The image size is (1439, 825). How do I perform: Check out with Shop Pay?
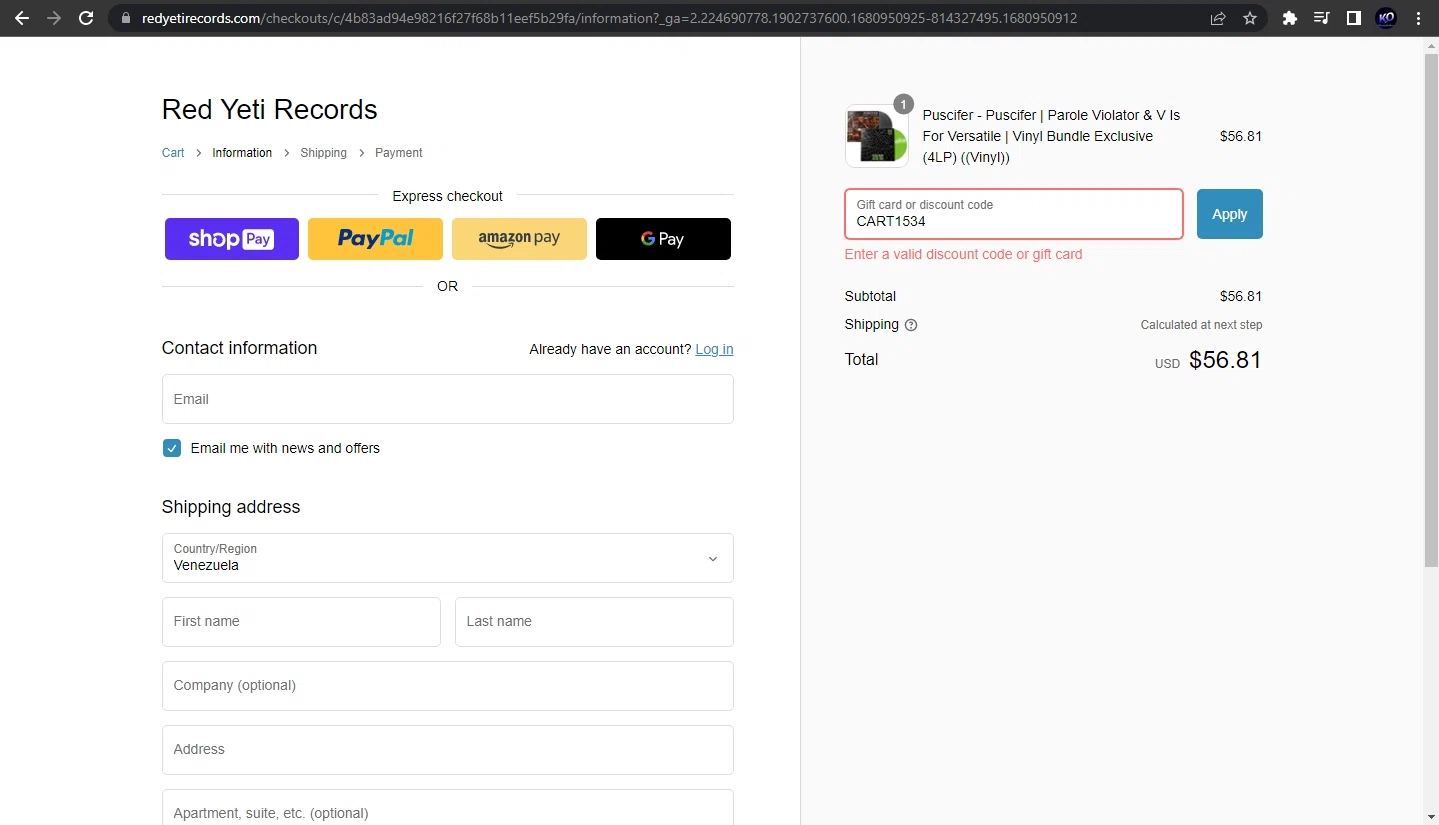[232, 239]
